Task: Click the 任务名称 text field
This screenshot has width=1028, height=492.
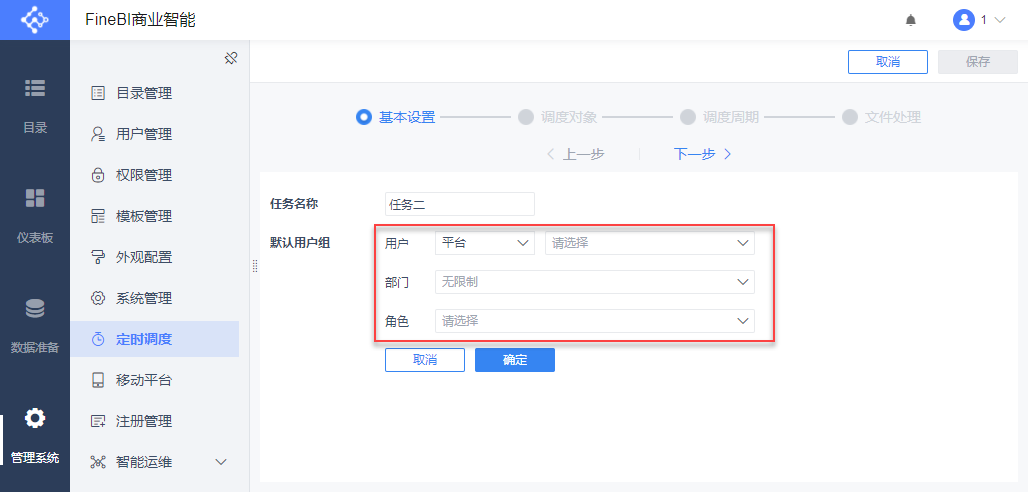Action: 459,204
